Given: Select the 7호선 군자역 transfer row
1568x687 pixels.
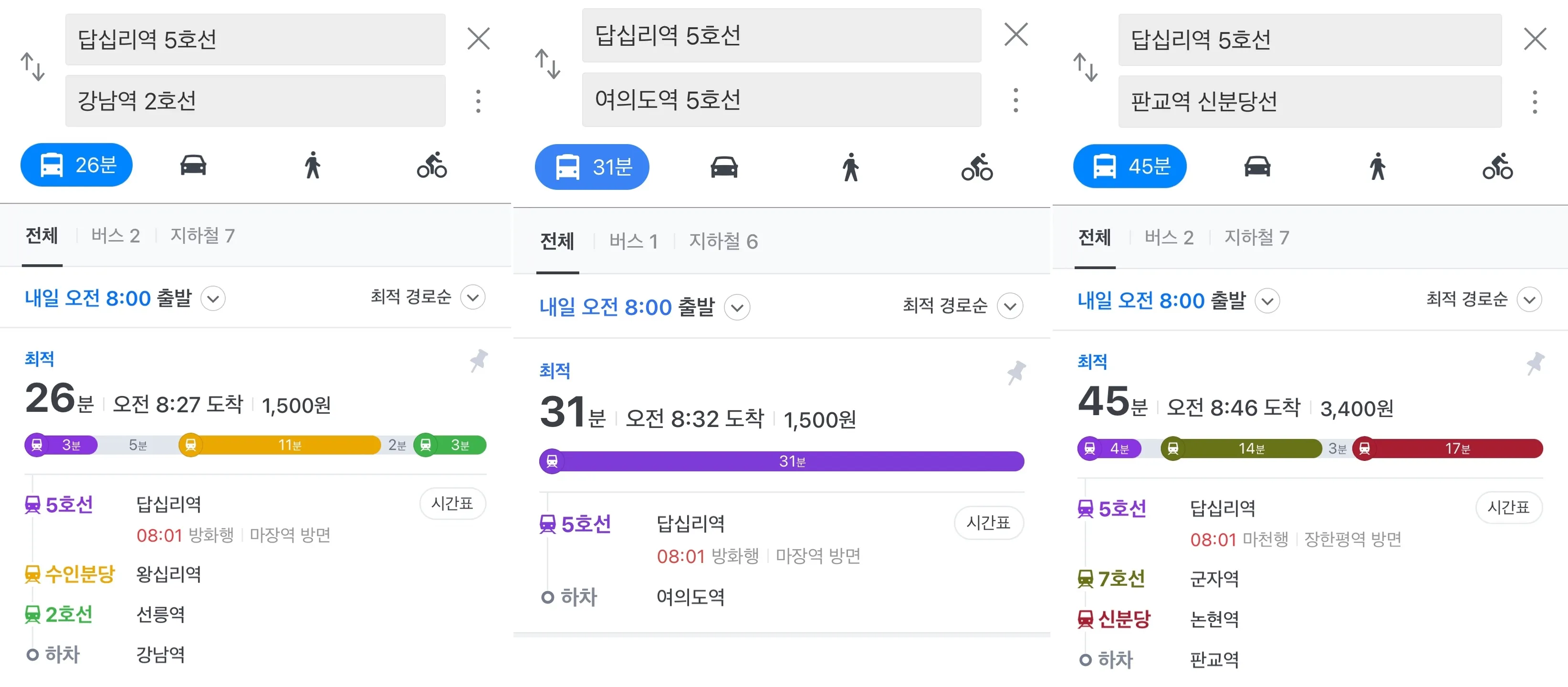Looking at the screenshot, I should tap(1158, 578).
